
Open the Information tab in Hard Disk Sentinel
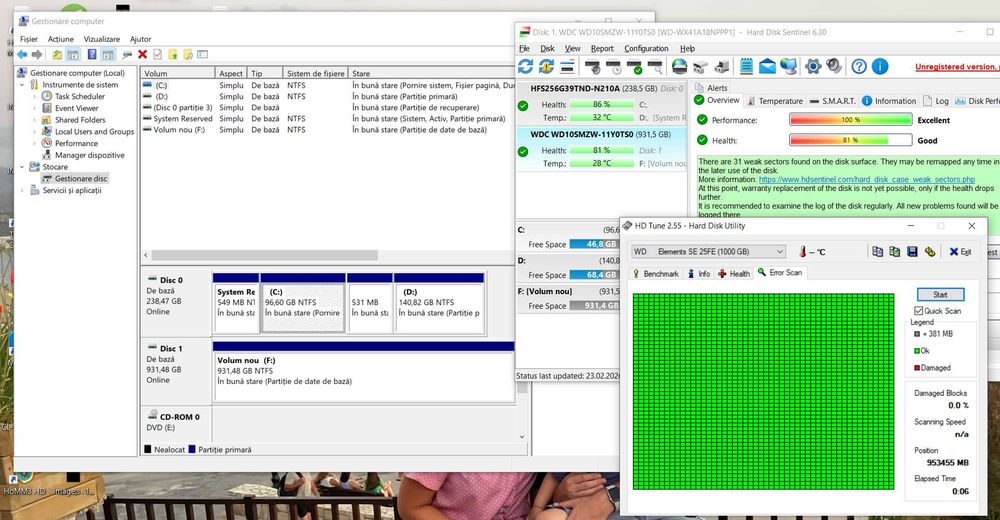[889, 101]
